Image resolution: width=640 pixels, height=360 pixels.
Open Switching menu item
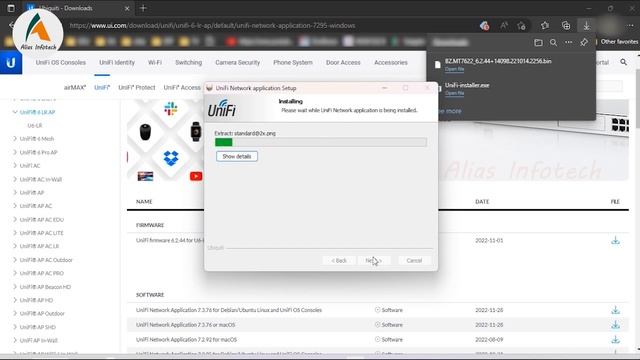tap(189, 62)
